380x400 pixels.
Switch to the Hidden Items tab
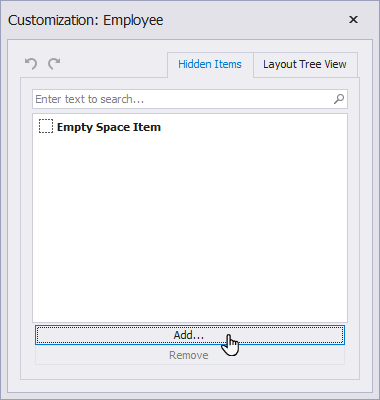pos(210,64)
